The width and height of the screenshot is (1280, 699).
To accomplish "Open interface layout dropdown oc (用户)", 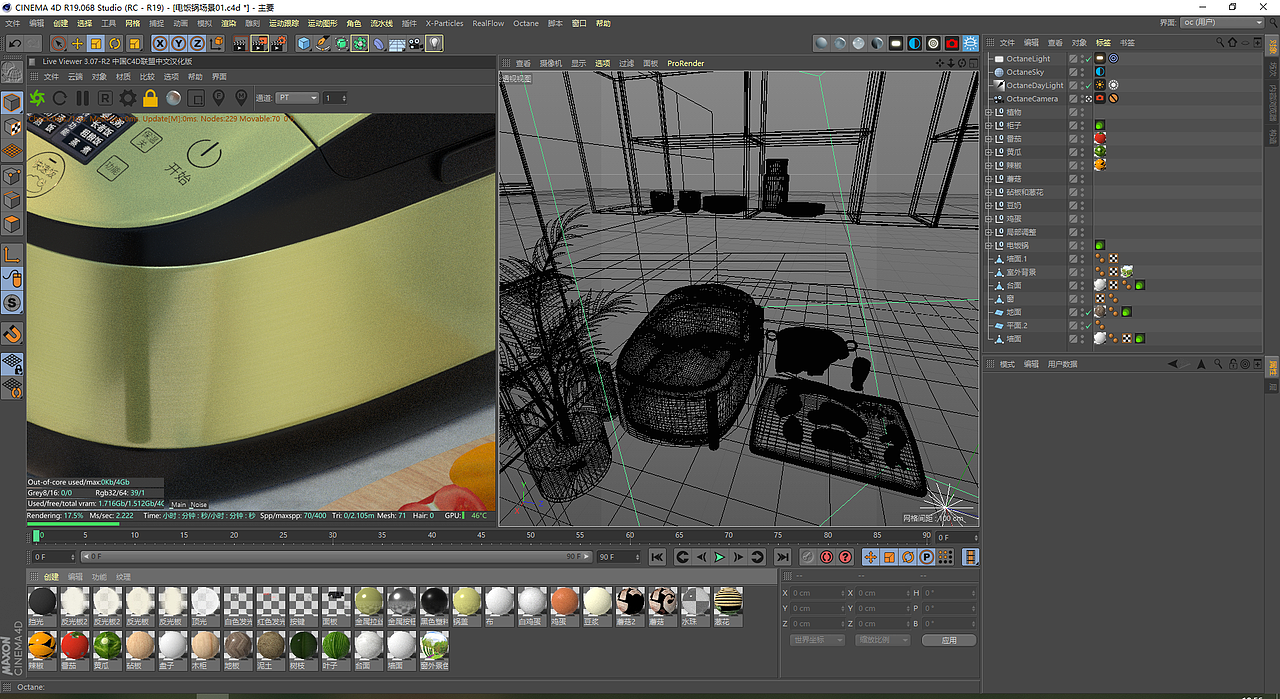I will point(1223,22).
